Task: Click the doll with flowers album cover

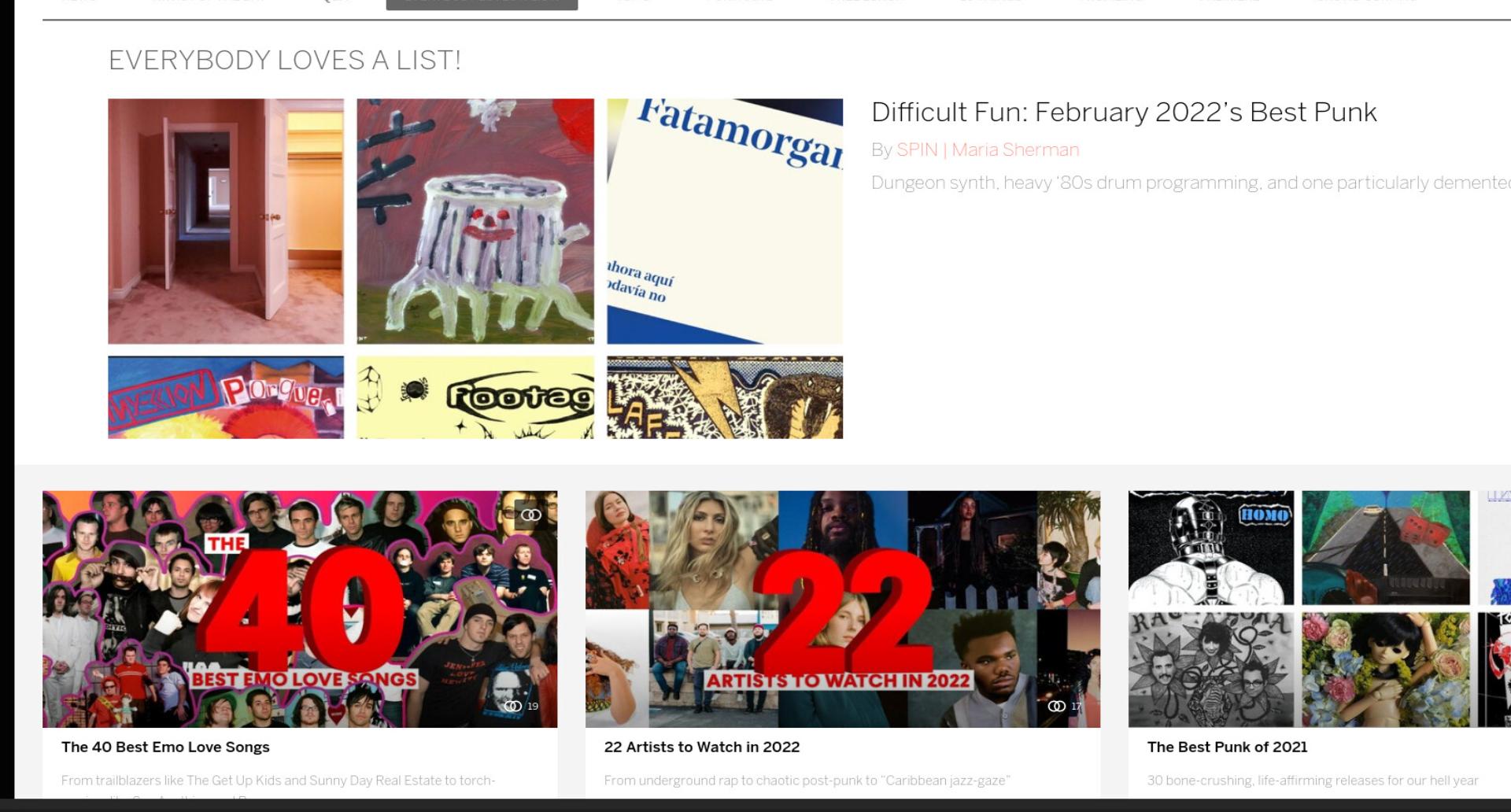Action: 1385,670
